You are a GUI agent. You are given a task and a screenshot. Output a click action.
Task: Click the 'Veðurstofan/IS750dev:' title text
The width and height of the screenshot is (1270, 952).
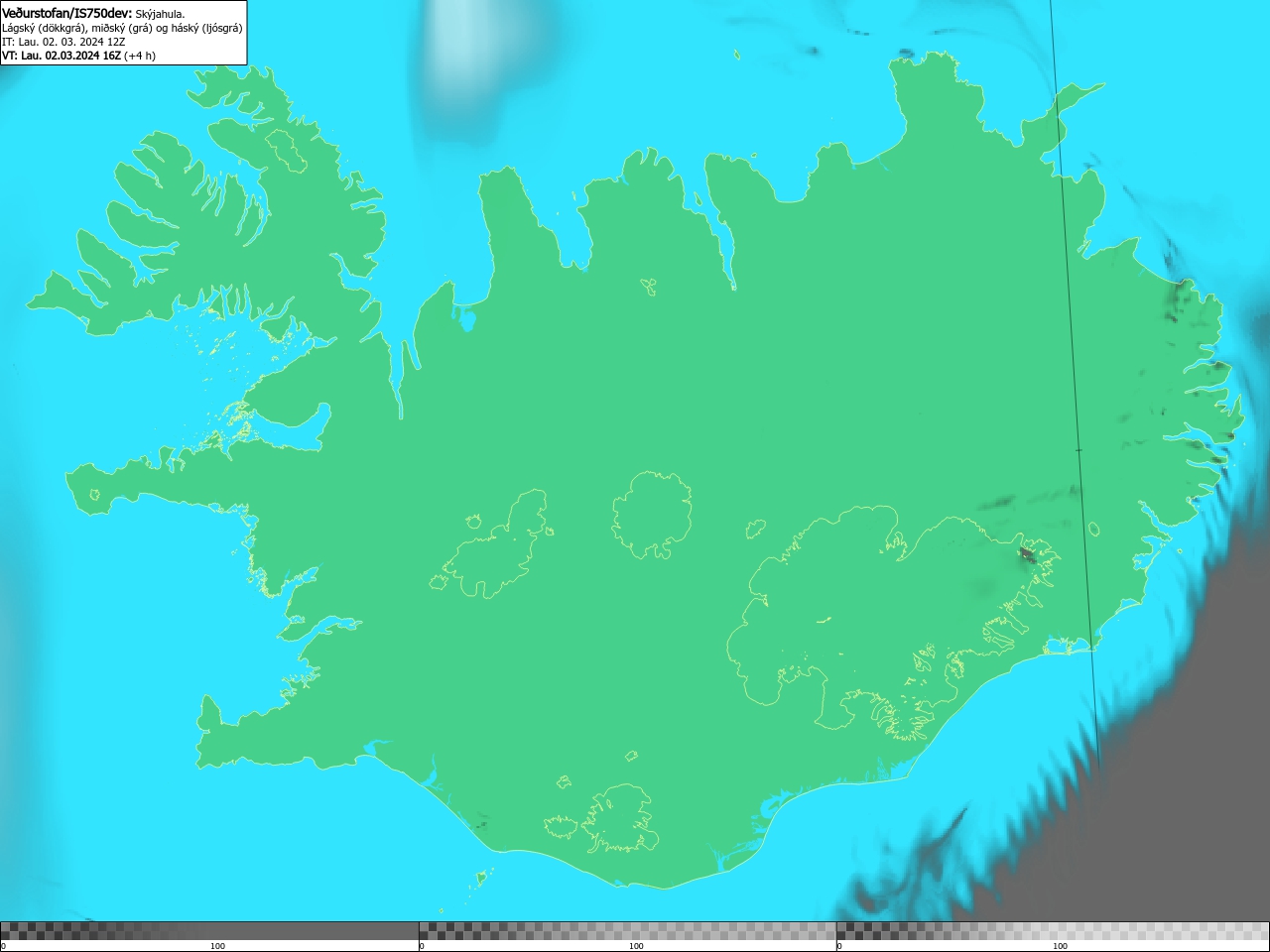pyautogui.click(x=67, y=13)
